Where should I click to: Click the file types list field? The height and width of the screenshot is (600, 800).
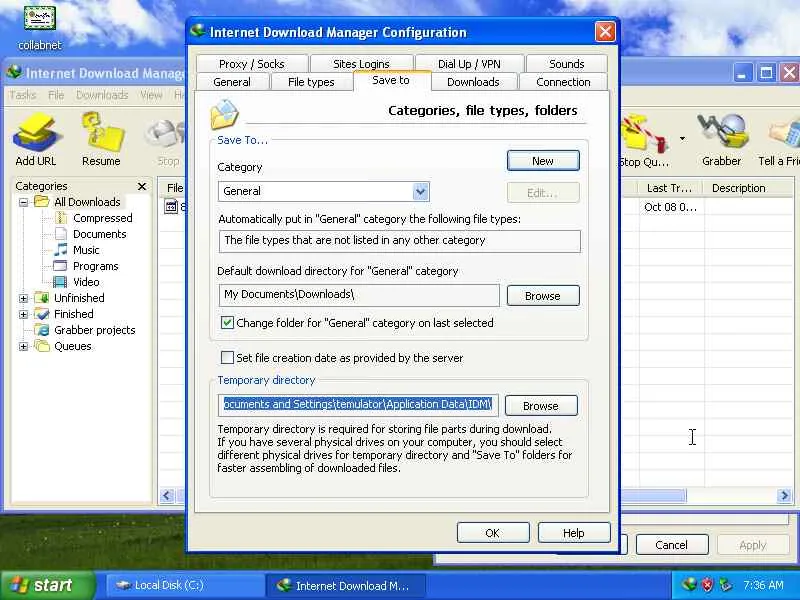(399, 241)
